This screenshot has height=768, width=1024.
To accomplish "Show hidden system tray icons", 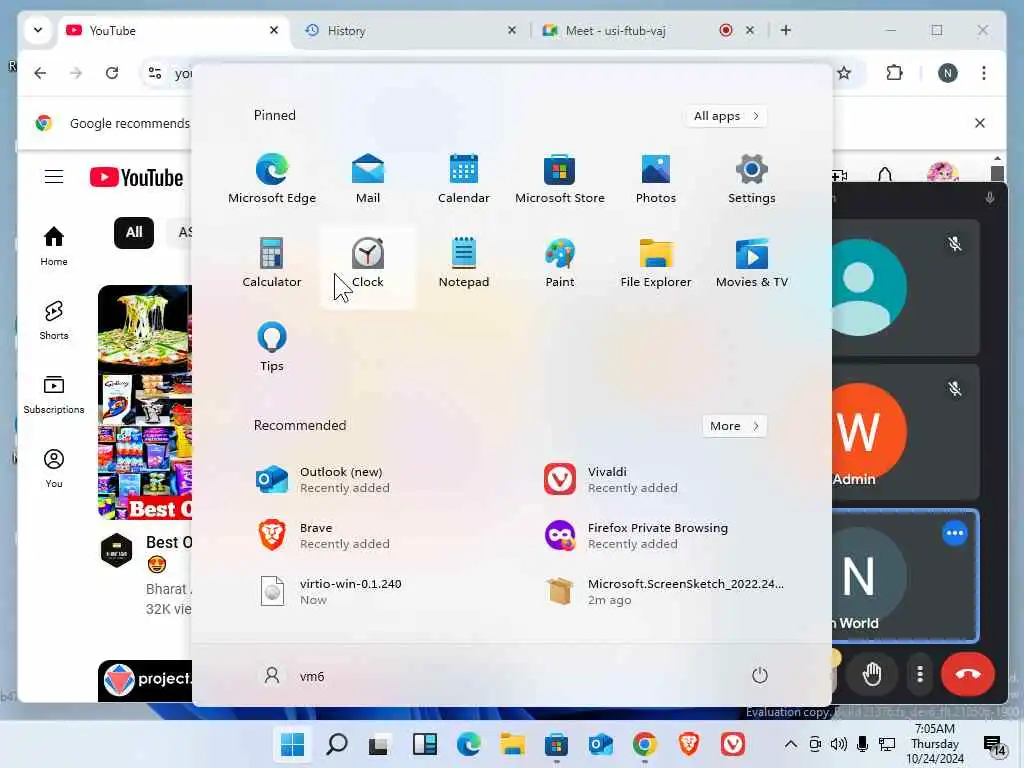I will pos(790,744).
